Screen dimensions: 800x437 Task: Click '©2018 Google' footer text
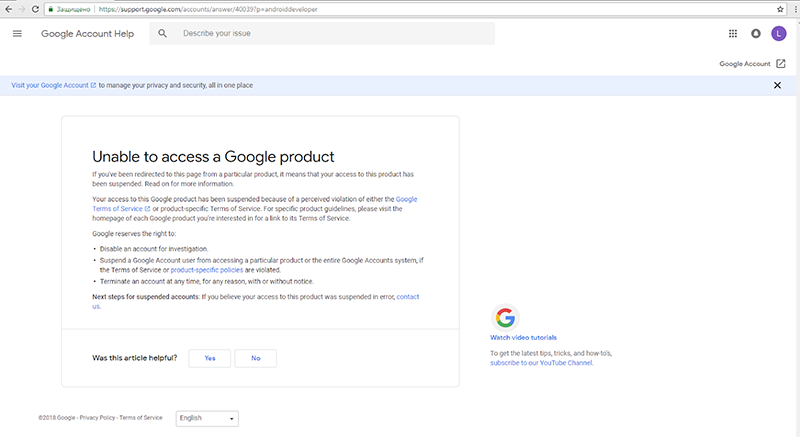(x=57, y=418)
